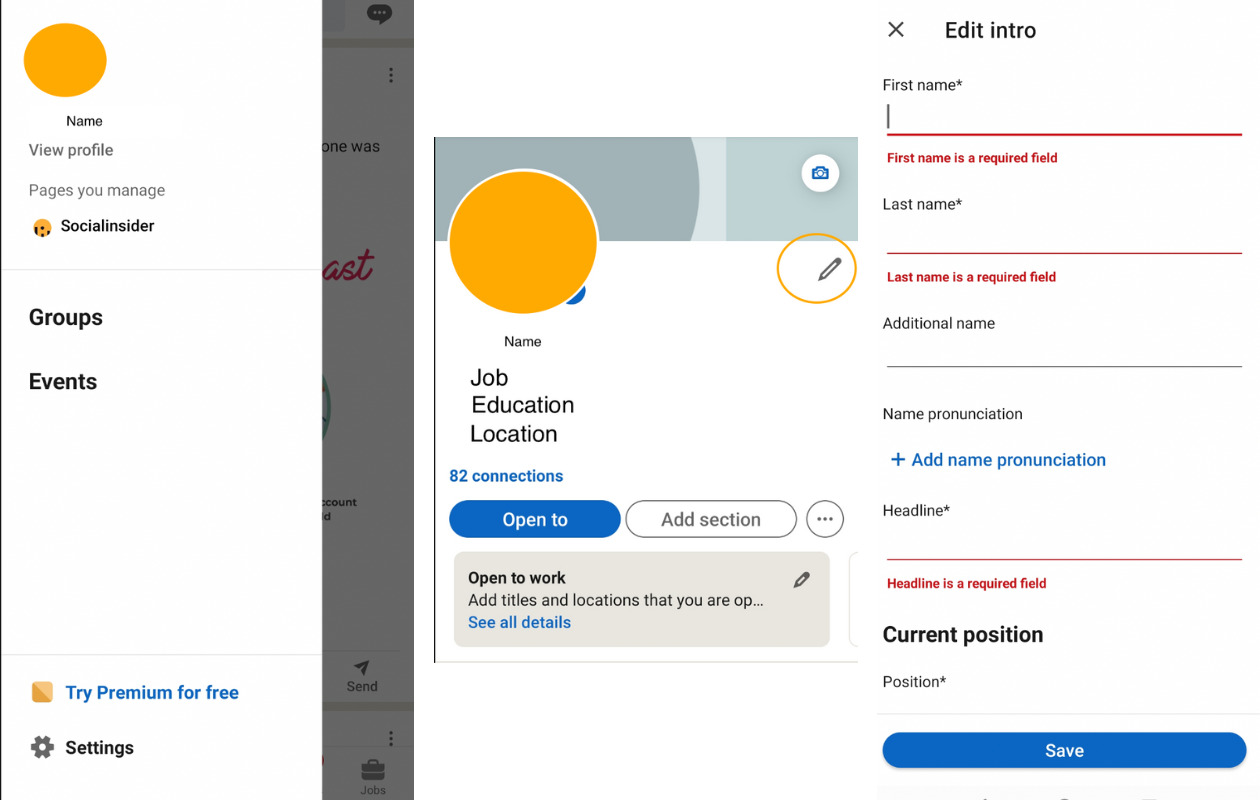Open the Settings gear

(42, 747)
